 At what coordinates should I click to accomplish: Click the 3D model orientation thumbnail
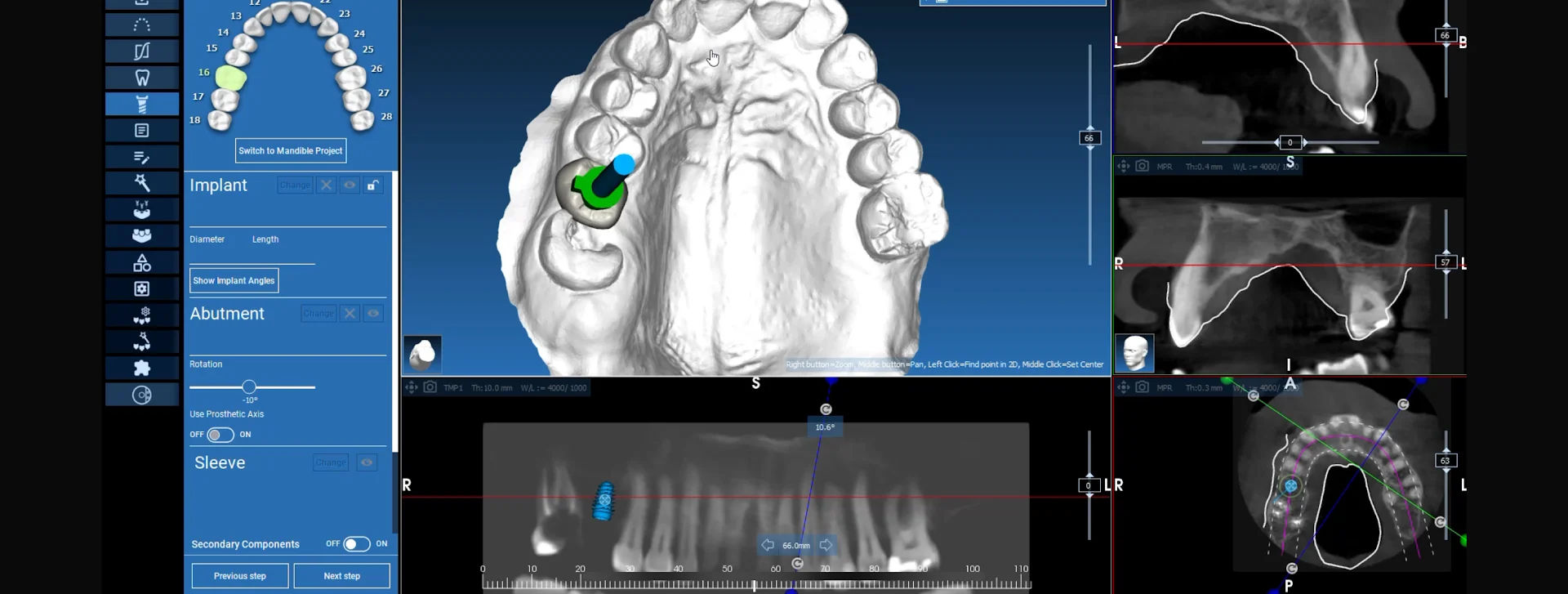tap(422, 355)
